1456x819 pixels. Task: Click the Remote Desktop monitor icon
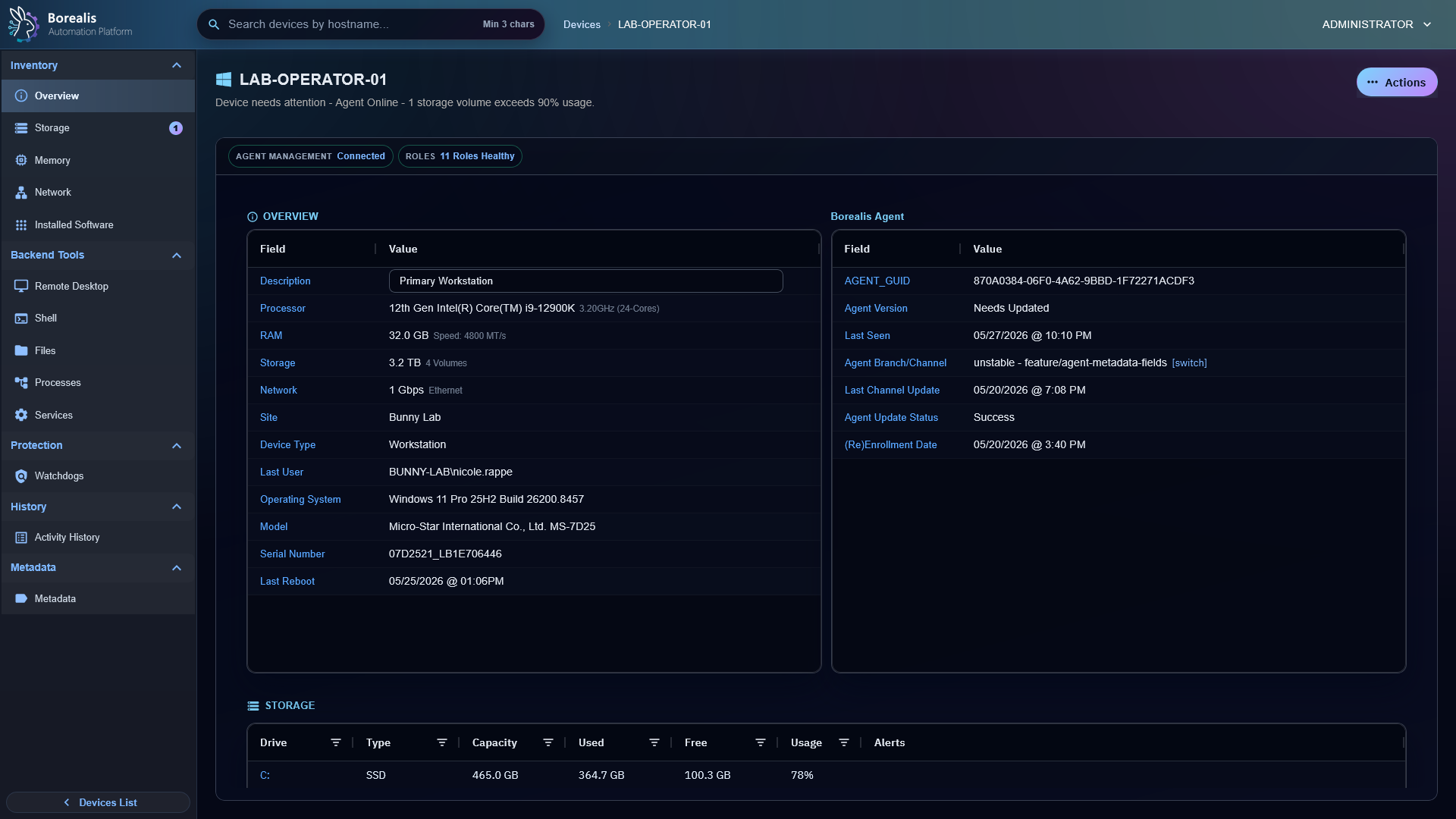21,287
